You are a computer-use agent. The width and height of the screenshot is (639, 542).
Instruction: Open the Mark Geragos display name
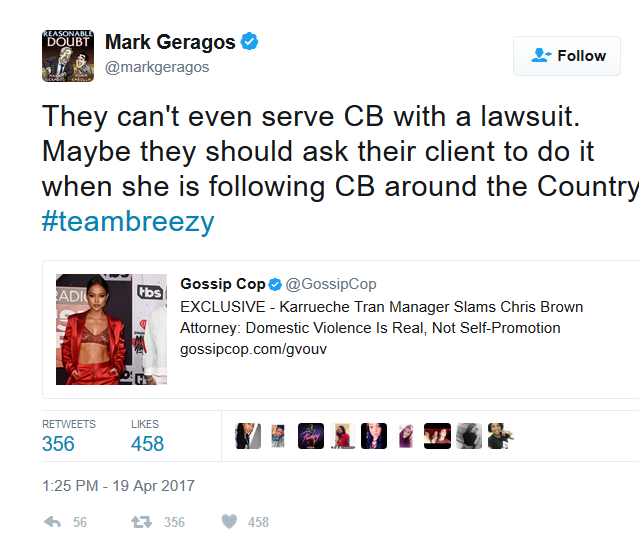coord(170,42)
